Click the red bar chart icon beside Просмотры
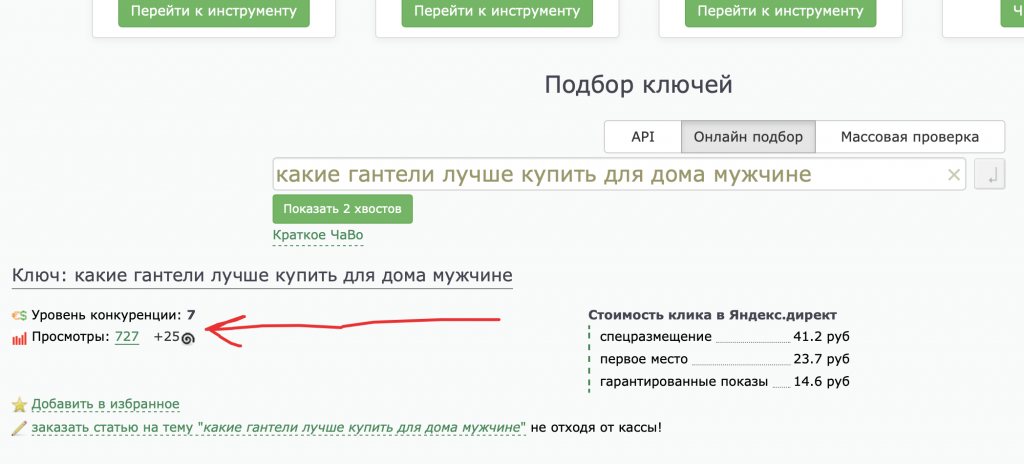1024x464 pixels. [19, 338]
